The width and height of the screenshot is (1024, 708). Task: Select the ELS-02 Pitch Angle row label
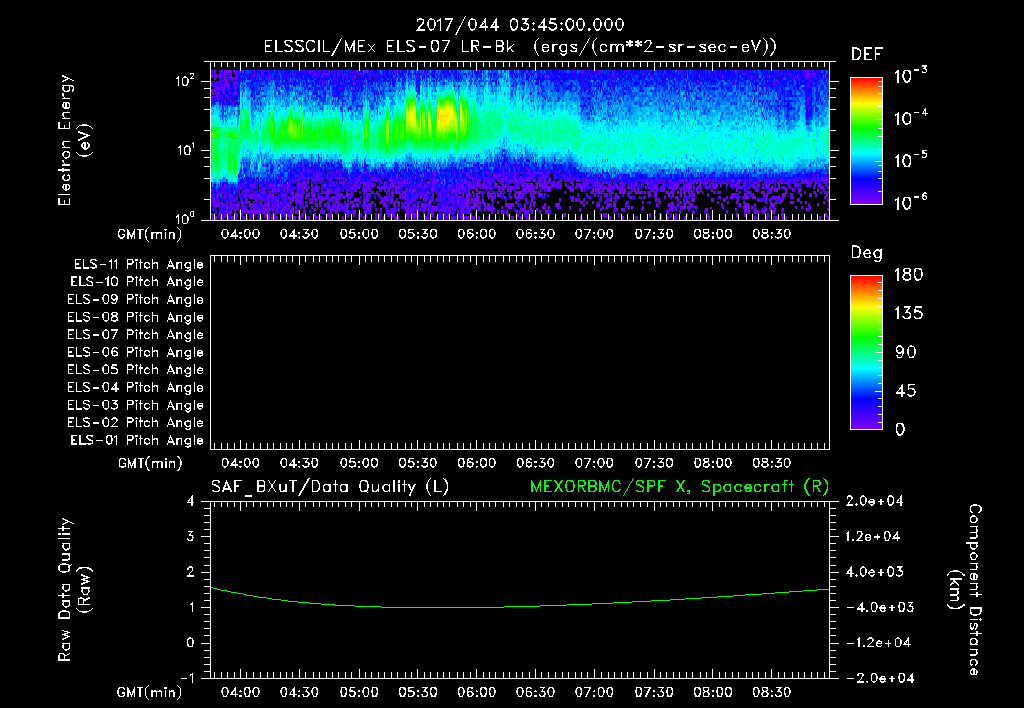coord(135,423)
